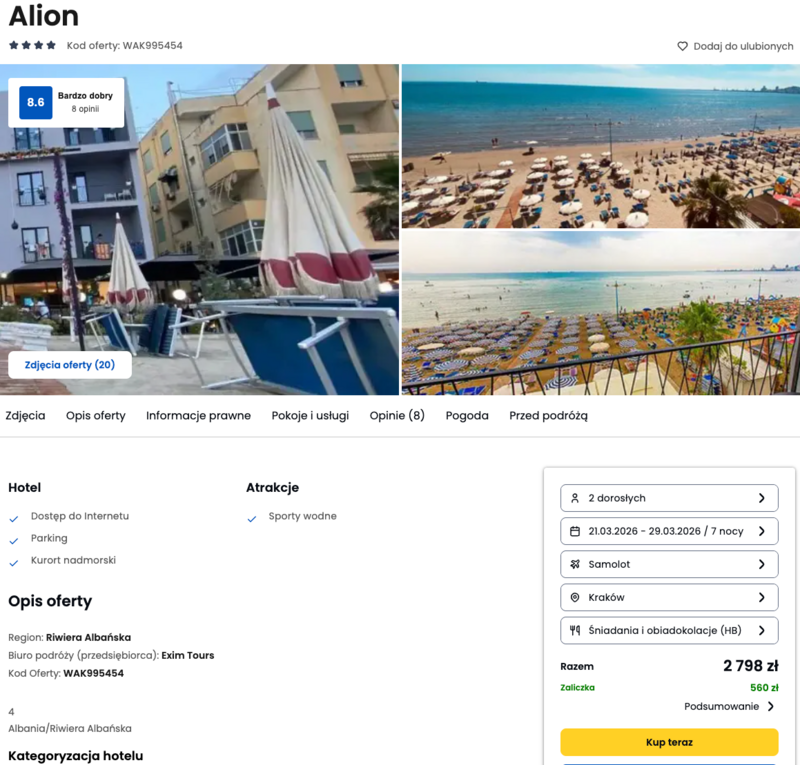
Task: Click the location pin icon beside Kraków
Action: point(574,597)
